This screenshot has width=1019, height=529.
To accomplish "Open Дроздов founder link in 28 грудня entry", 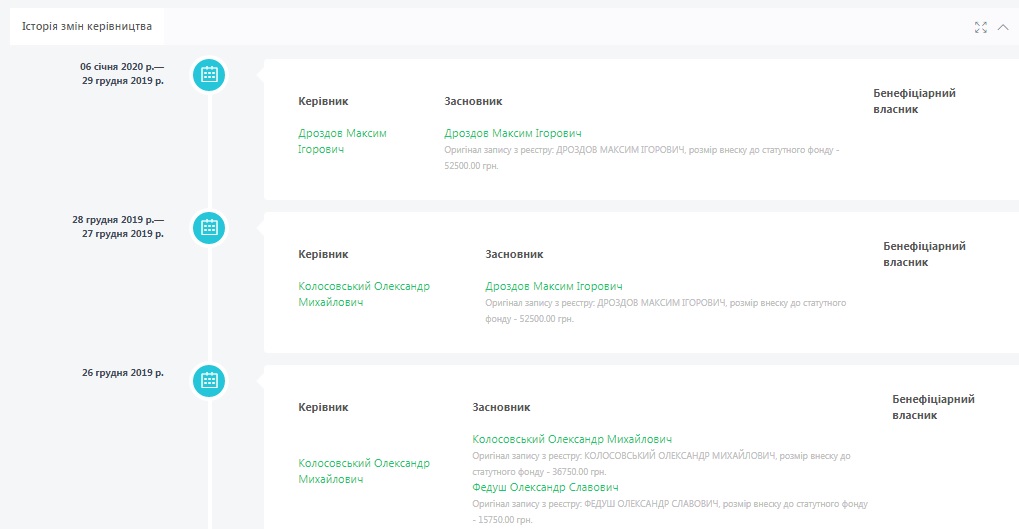I will 553,286.
